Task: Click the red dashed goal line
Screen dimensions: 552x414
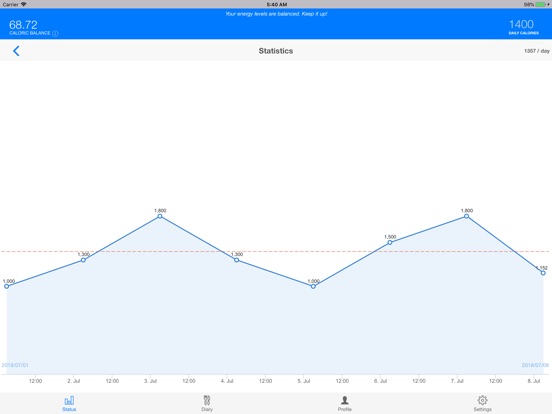Action: 275,251
